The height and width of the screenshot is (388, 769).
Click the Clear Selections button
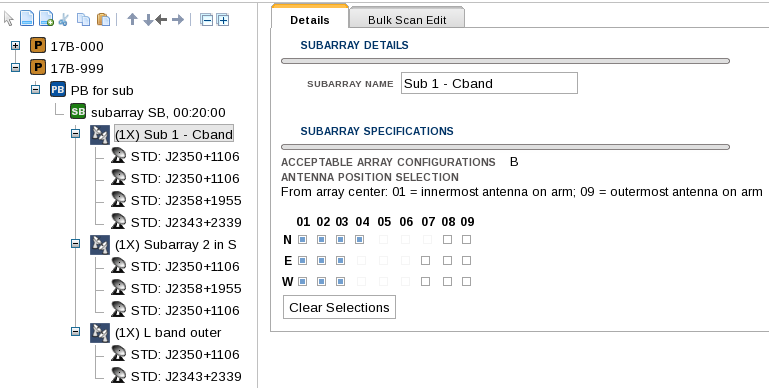click(339, 308)
